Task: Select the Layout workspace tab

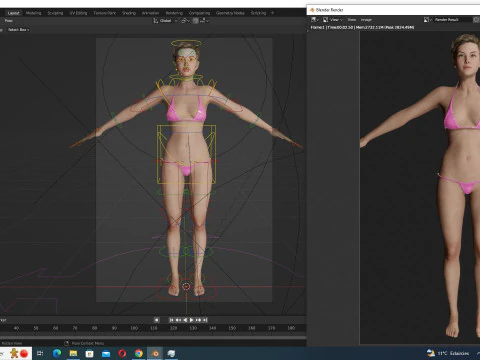Action: tap(14, 13)
